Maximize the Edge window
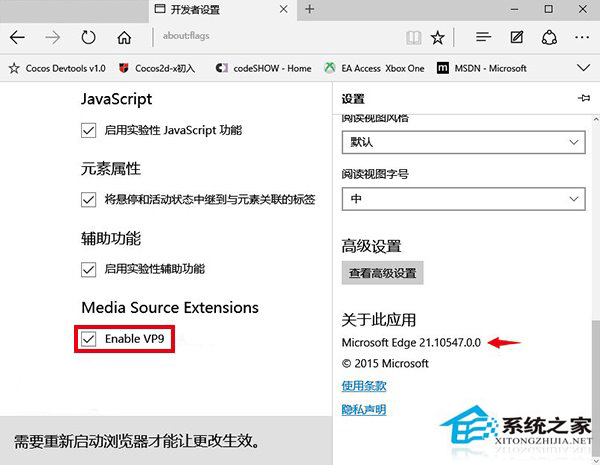The width and height of the screenshot is (600, 465). [548, 9]
